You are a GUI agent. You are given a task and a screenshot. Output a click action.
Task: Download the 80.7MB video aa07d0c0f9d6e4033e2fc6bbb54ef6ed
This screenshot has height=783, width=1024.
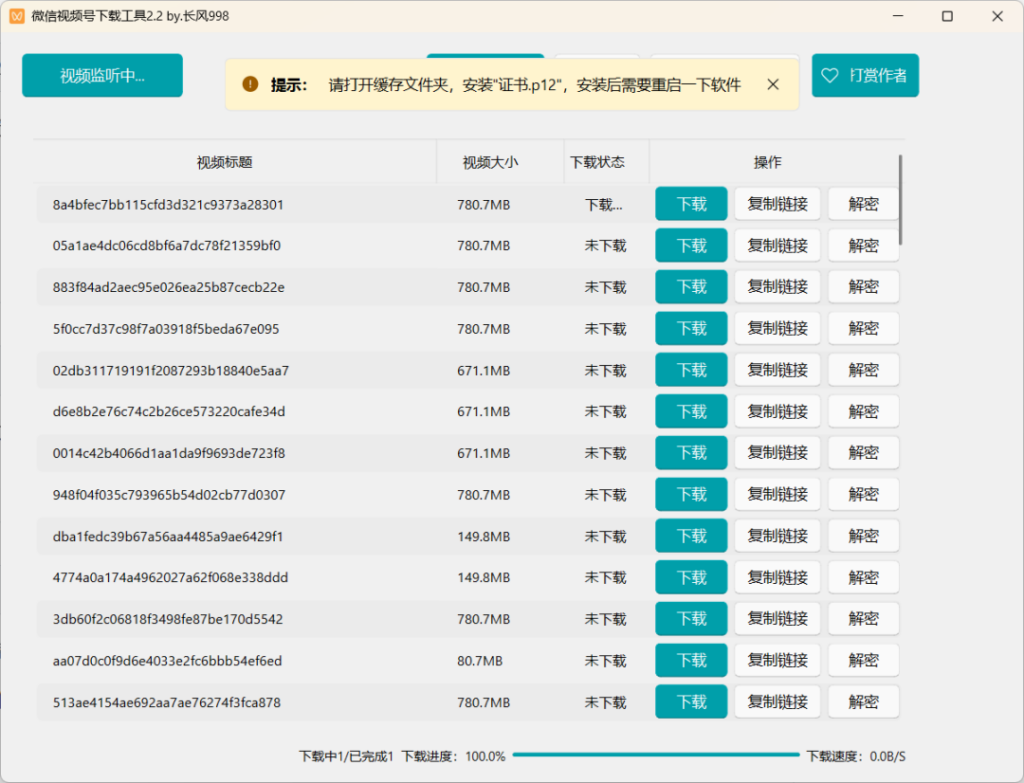(x=691, y=661)
